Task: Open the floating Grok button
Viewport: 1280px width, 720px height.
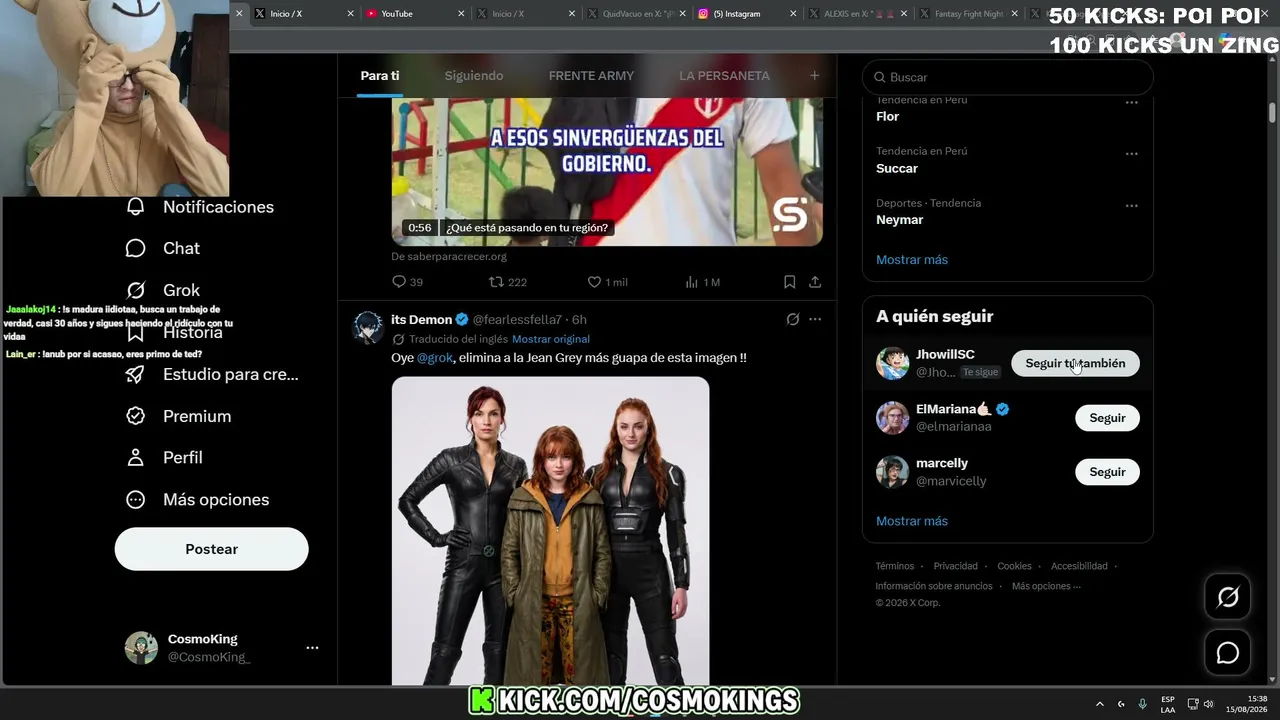Action: [1227, 597]
